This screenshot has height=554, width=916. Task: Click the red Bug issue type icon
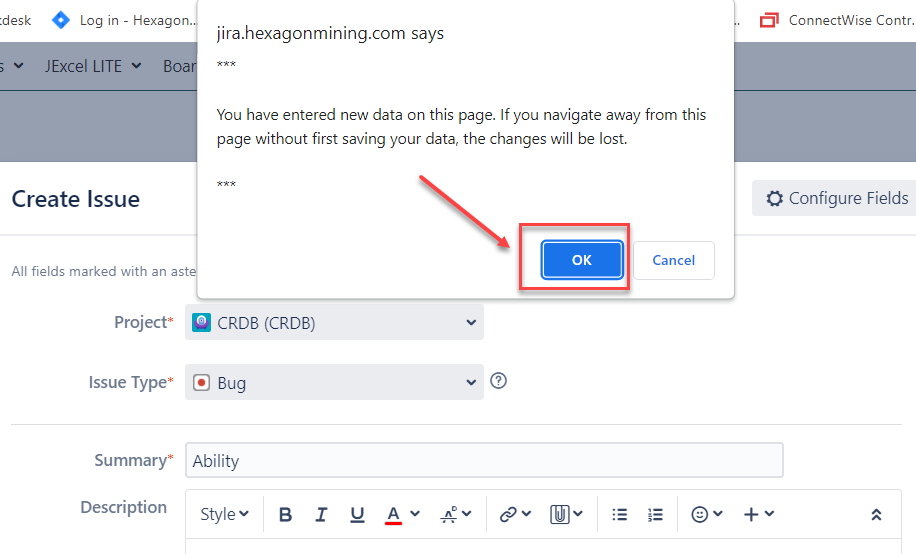202,383
